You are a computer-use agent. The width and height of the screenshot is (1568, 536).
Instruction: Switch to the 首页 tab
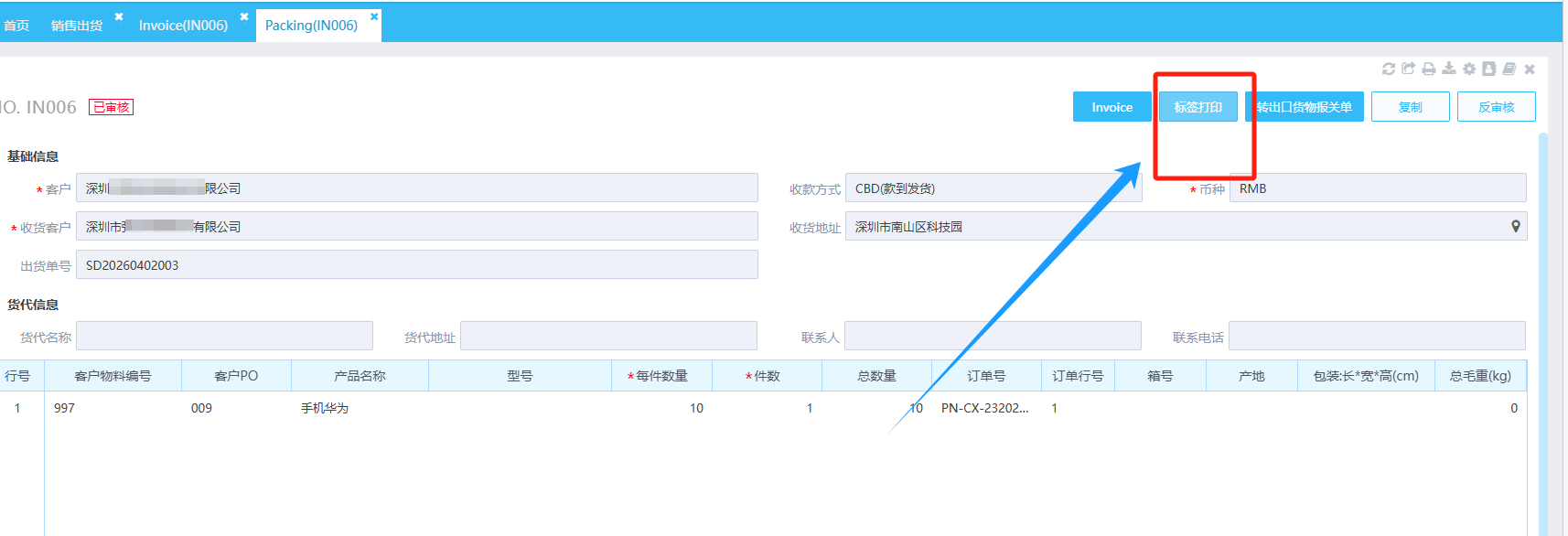[x=16, y=26]
